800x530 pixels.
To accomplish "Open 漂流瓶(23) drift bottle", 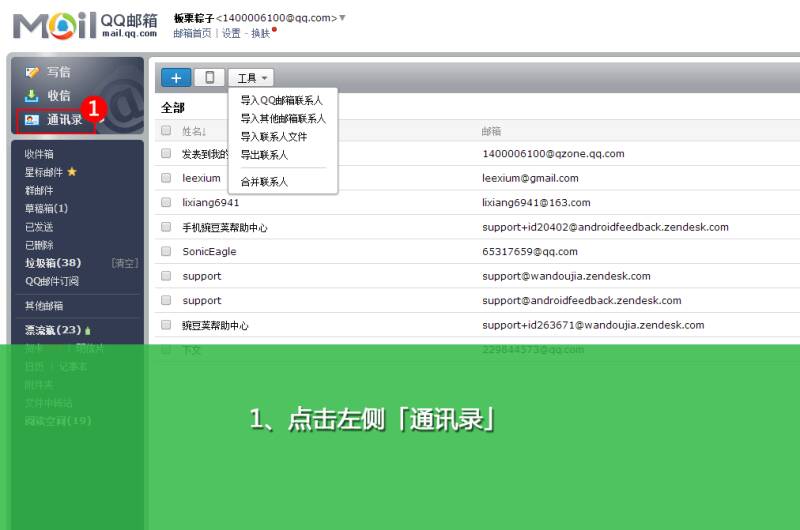I will pos(53,330).
